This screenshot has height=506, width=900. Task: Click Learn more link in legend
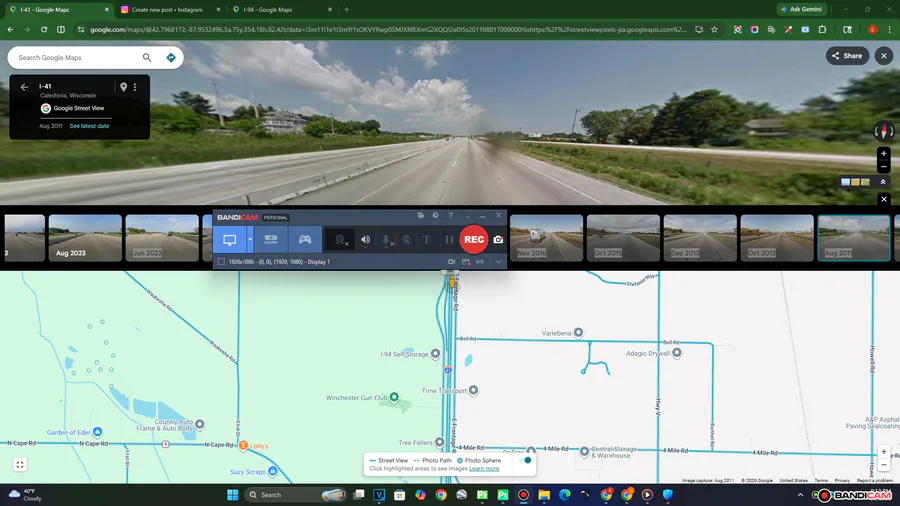point(484,469)
